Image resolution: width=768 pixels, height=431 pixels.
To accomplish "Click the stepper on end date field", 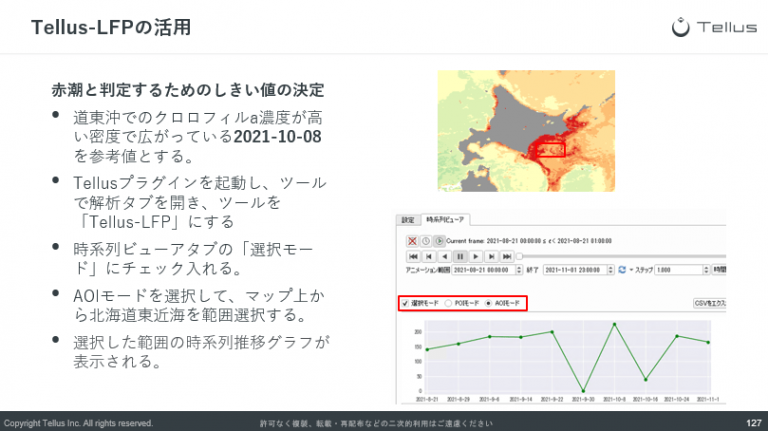I will (610, 270).
